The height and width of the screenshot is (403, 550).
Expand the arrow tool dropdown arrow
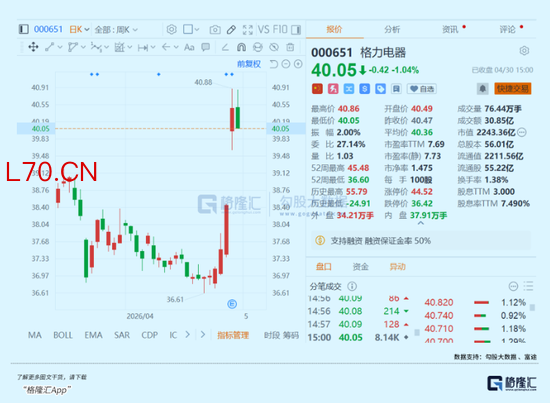click(176, 47)
